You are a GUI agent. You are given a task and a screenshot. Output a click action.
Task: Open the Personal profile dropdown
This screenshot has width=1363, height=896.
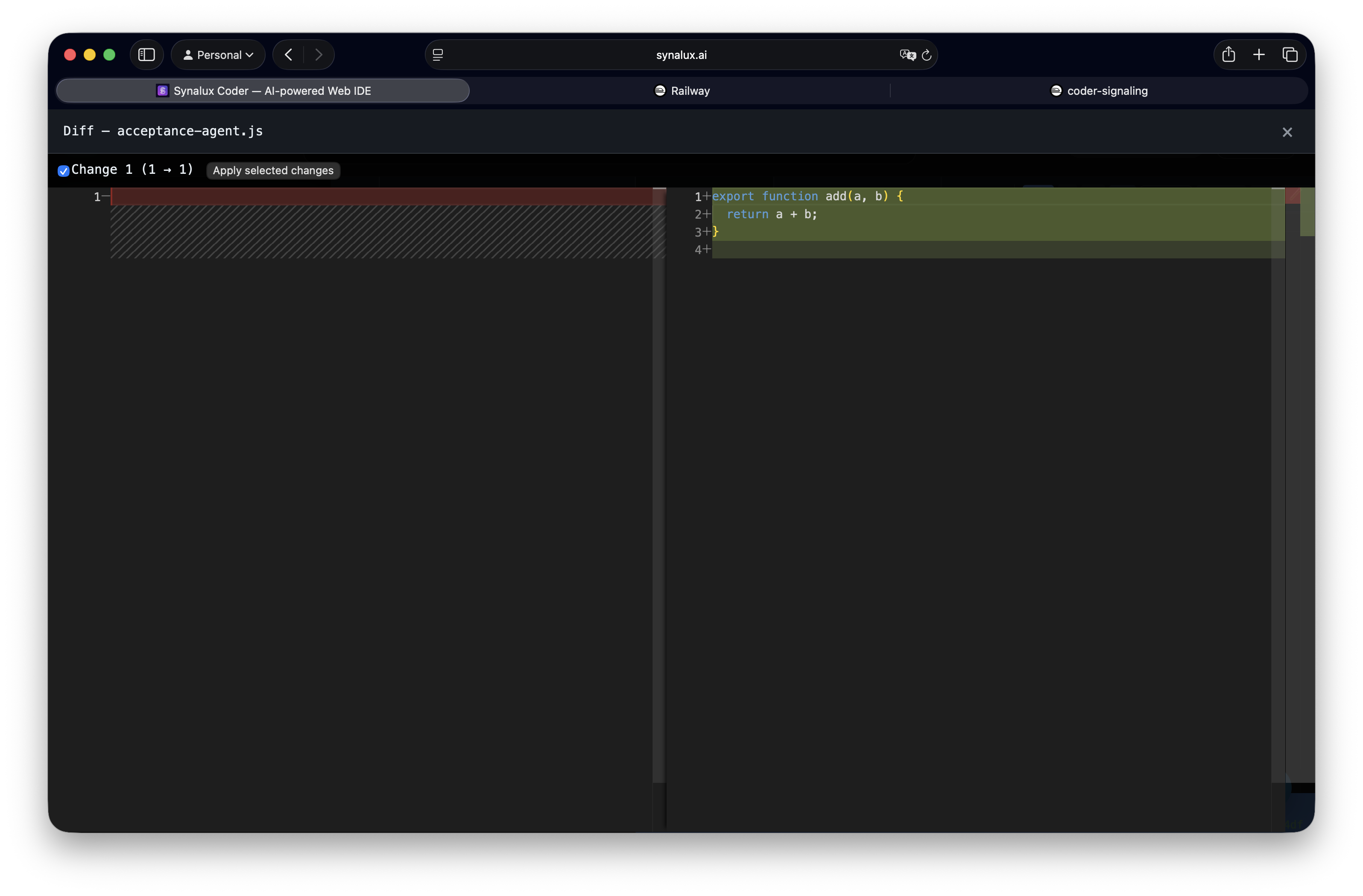click(x=218, y=55)
